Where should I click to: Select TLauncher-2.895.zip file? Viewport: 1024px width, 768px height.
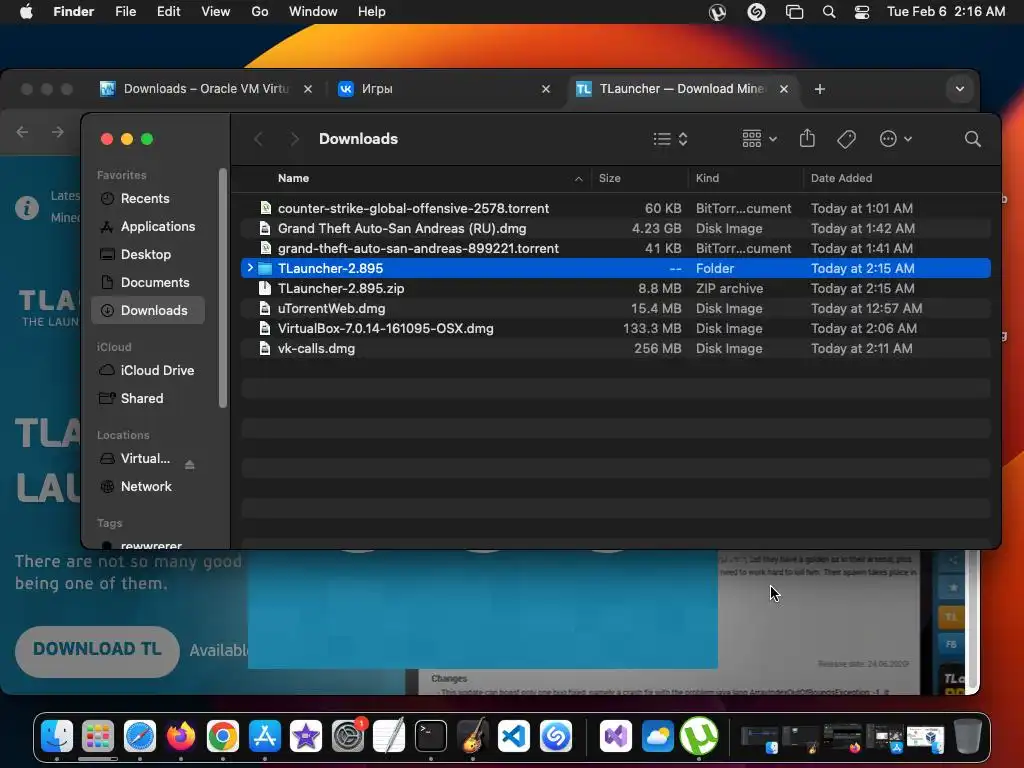(616, 288)
